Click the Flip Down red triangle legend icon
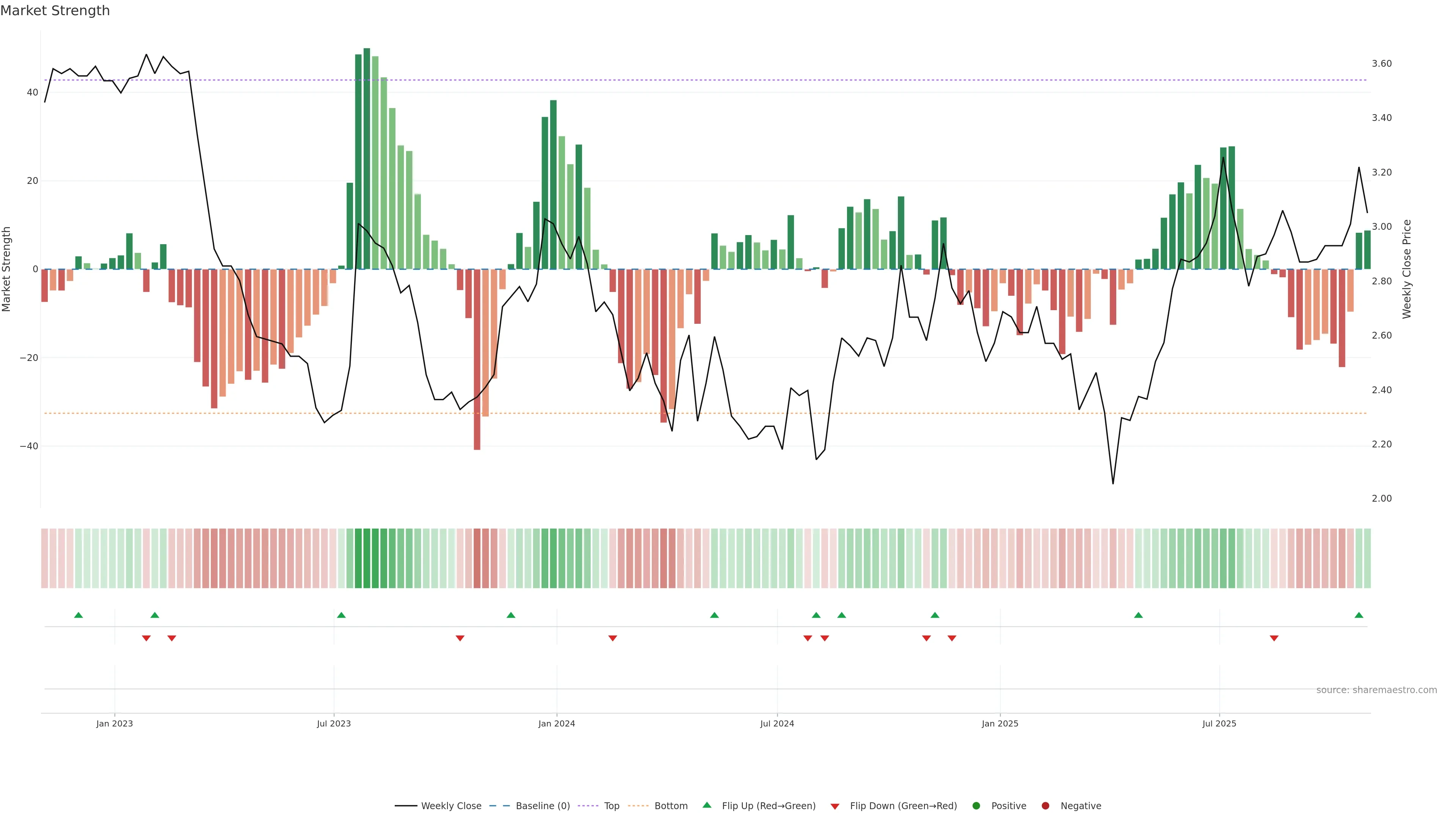 (835, 806)
